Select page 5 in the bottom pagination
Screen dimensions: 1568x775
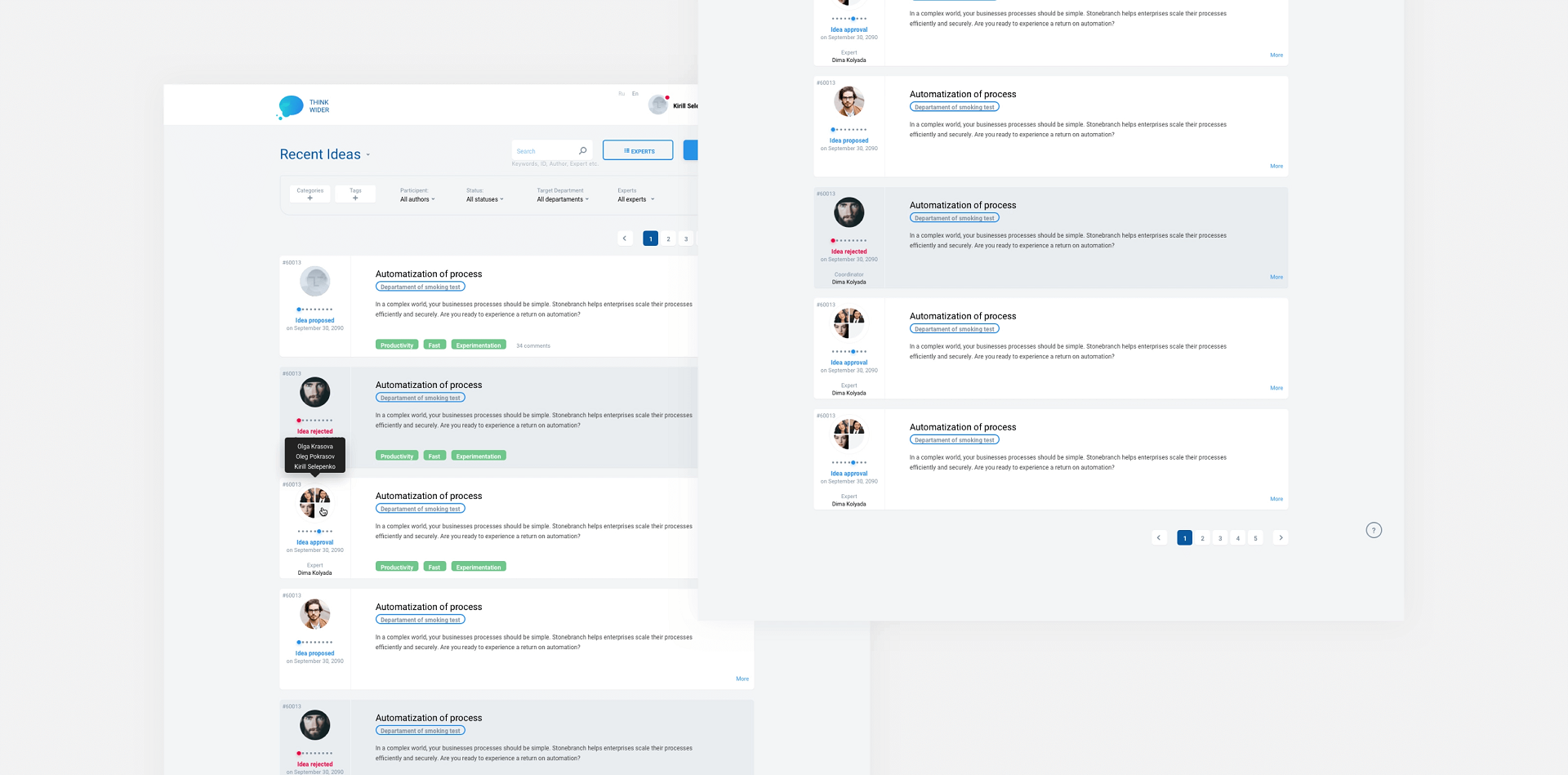pyautogui.click(x=1256, y=538)
